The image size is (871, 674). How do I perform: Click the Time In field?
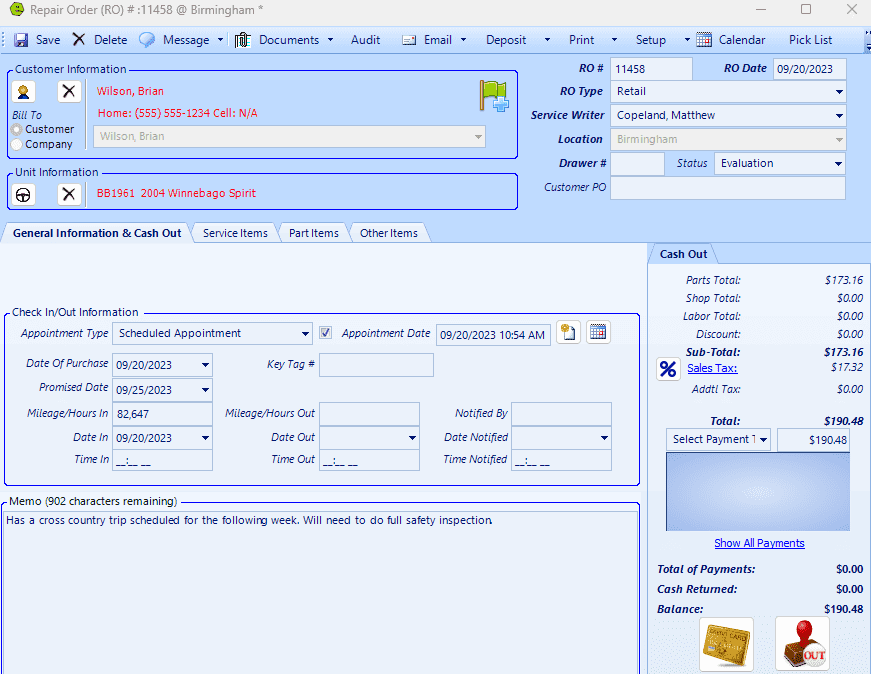pos(162,460)
